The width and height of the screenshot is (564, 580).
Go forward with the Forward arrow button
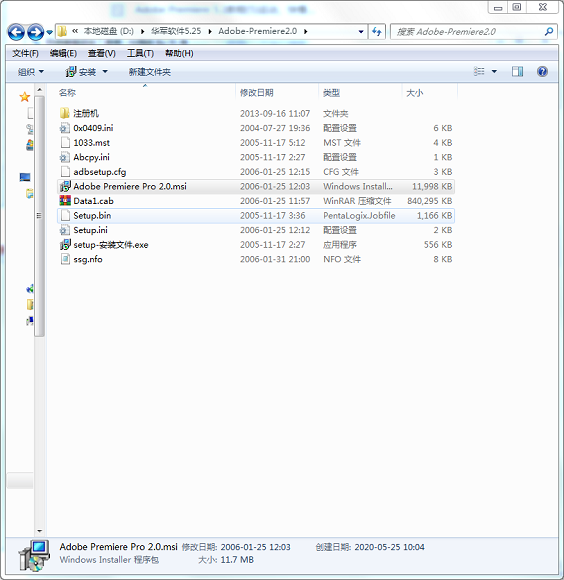click(36, 32)
